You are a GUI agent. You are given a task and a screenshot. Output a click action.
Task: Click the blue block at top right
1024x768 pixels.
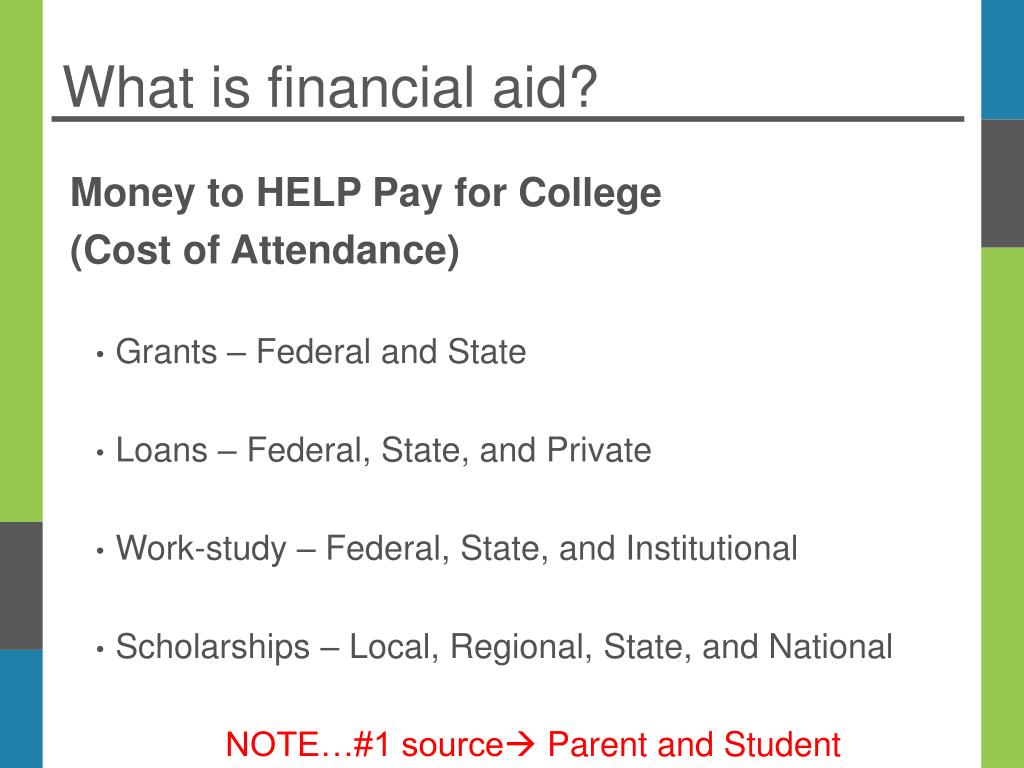point(1002,59)
